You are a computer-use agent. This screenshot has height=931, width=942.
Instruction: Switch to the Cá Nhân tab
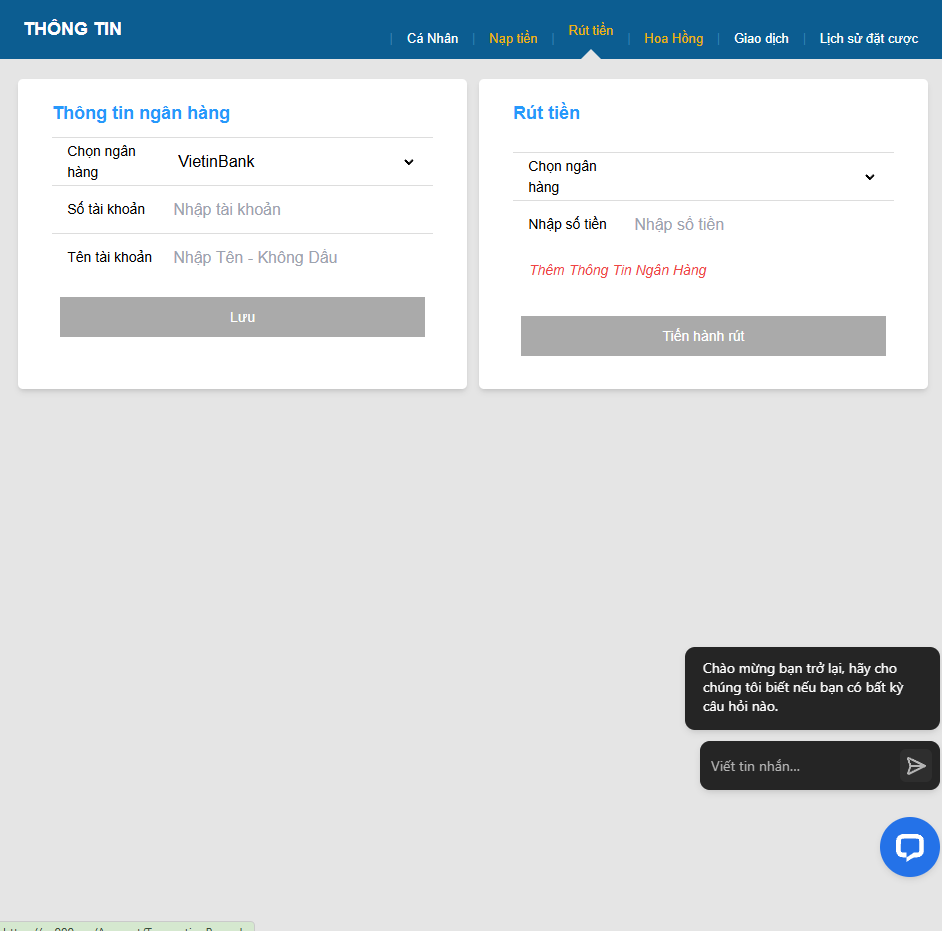(432, 38)
